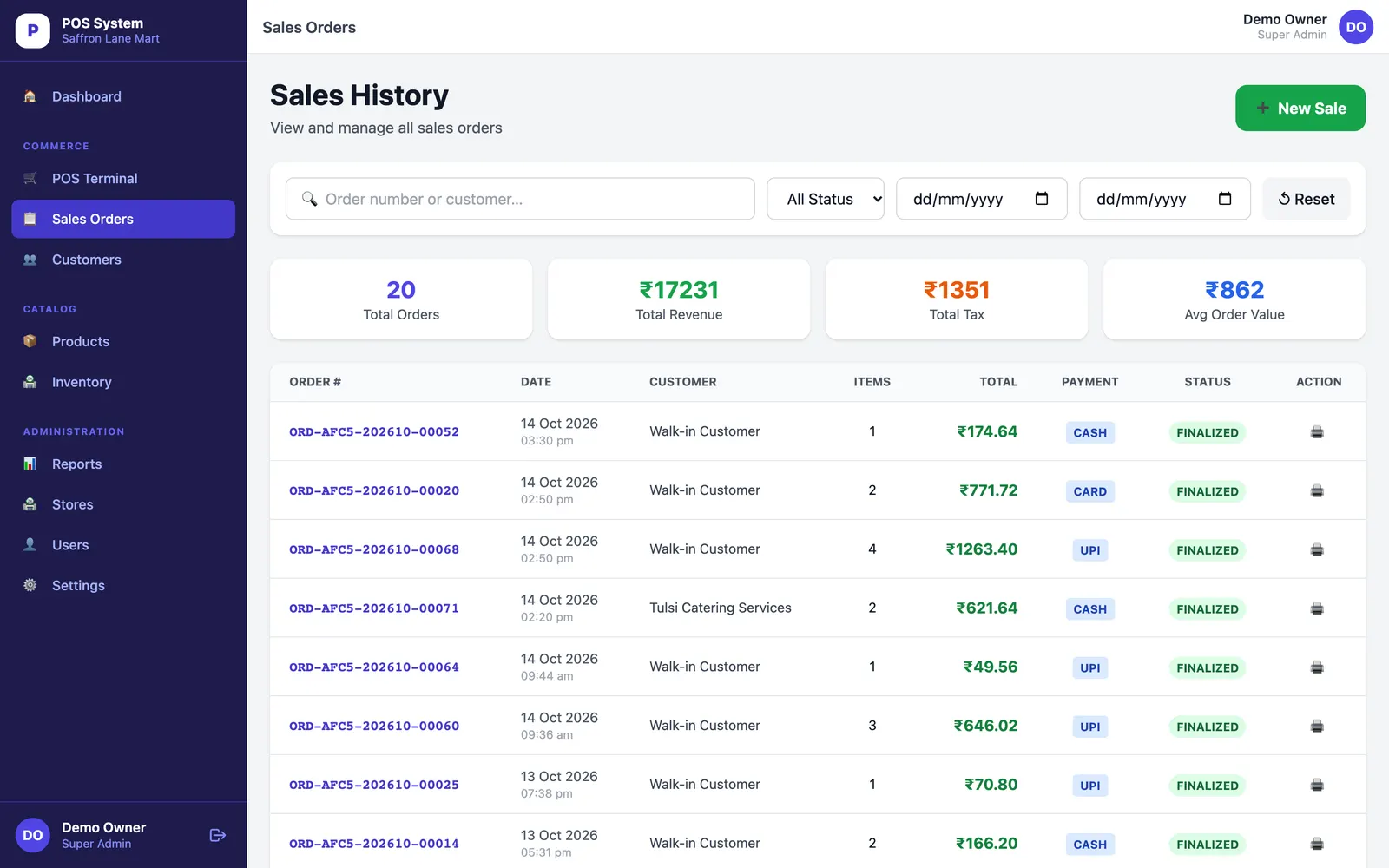Open the All Status dropdown
Image resolution: width=1389 pixels, height=868 pixels.
(x=826, y=199)
